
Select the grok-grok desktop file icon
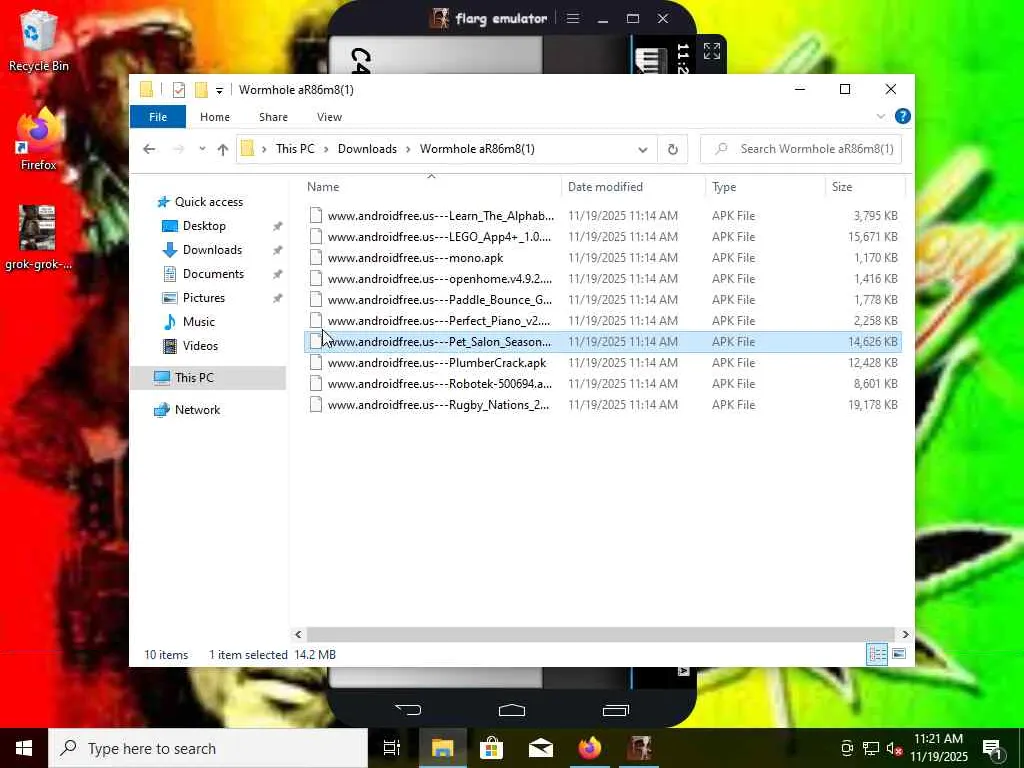[38, 236]
